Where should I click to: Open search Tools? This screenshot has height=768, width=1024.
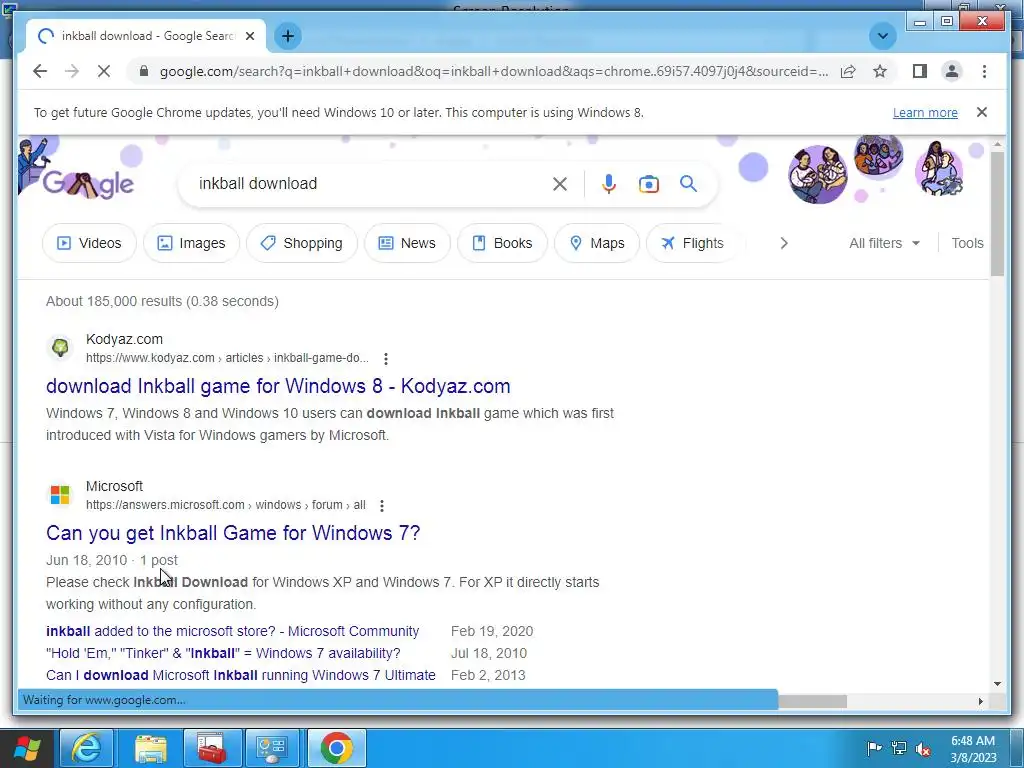967,243
